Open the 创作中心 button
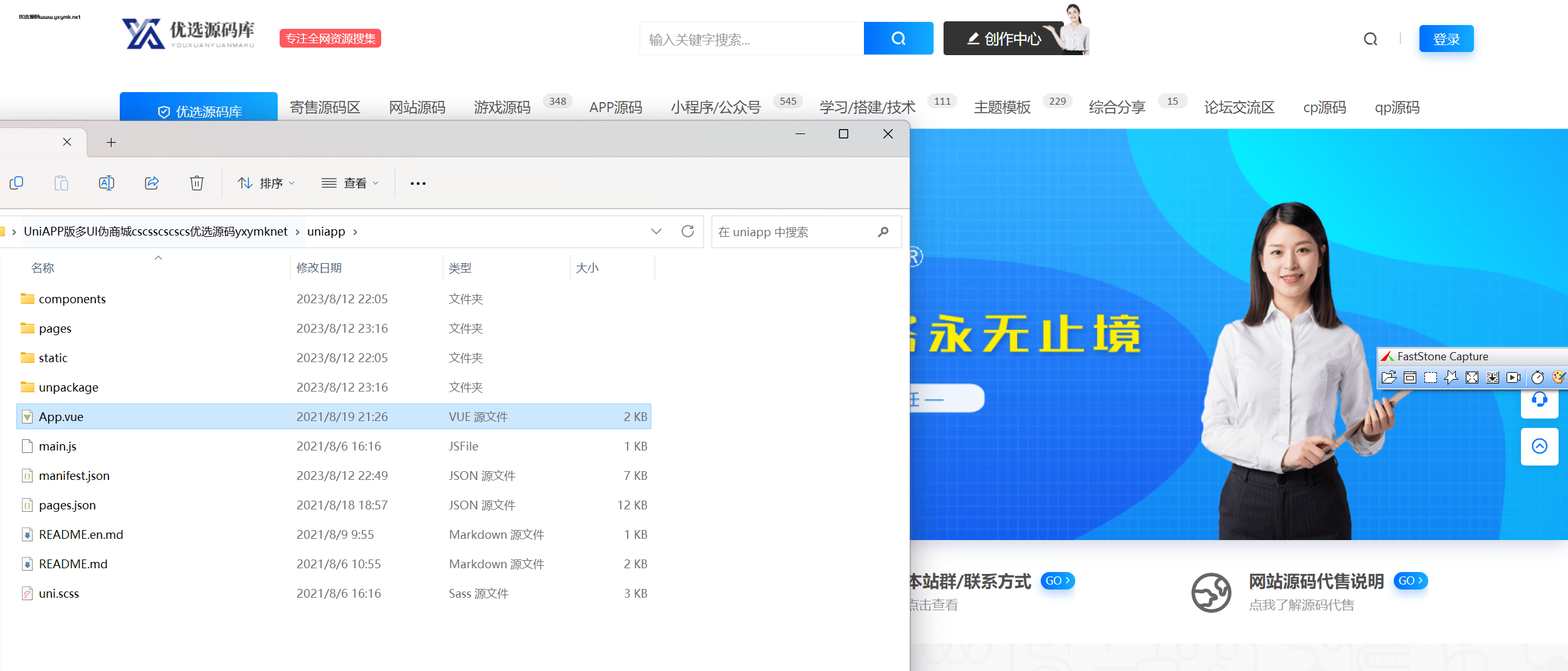This screenshot has height=671, width=1568. coord(1004,39)
